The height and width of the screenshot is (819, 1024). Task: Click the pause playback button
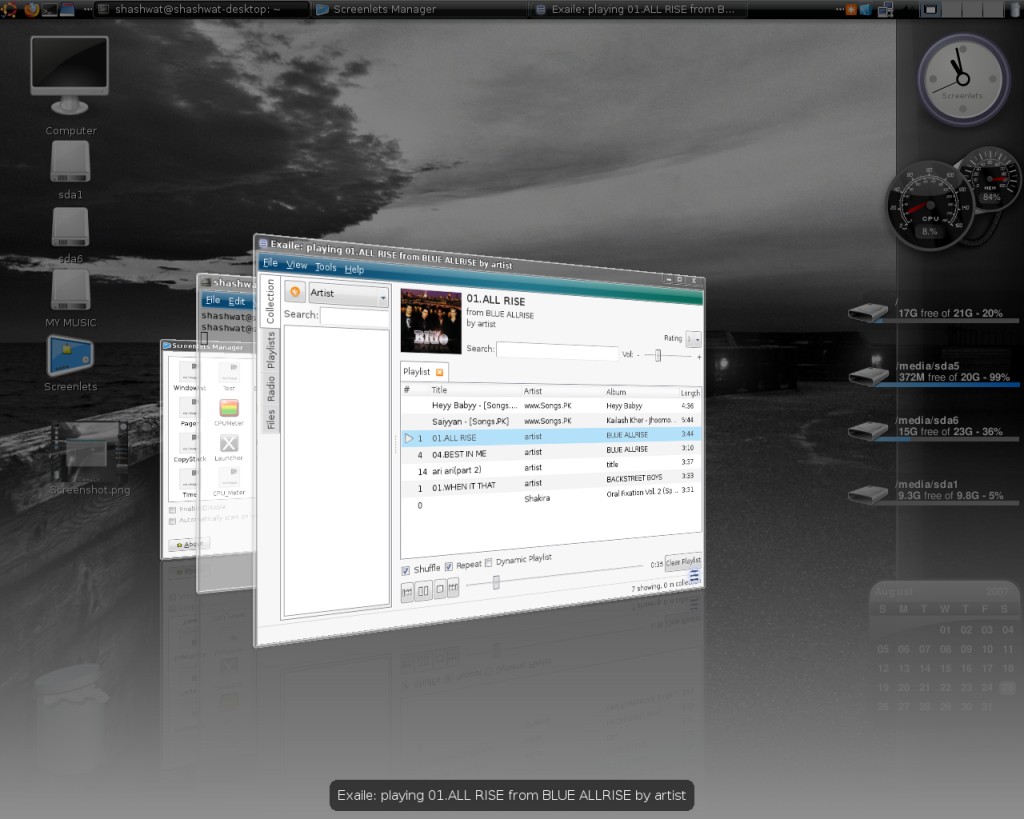tap(423, 590)
